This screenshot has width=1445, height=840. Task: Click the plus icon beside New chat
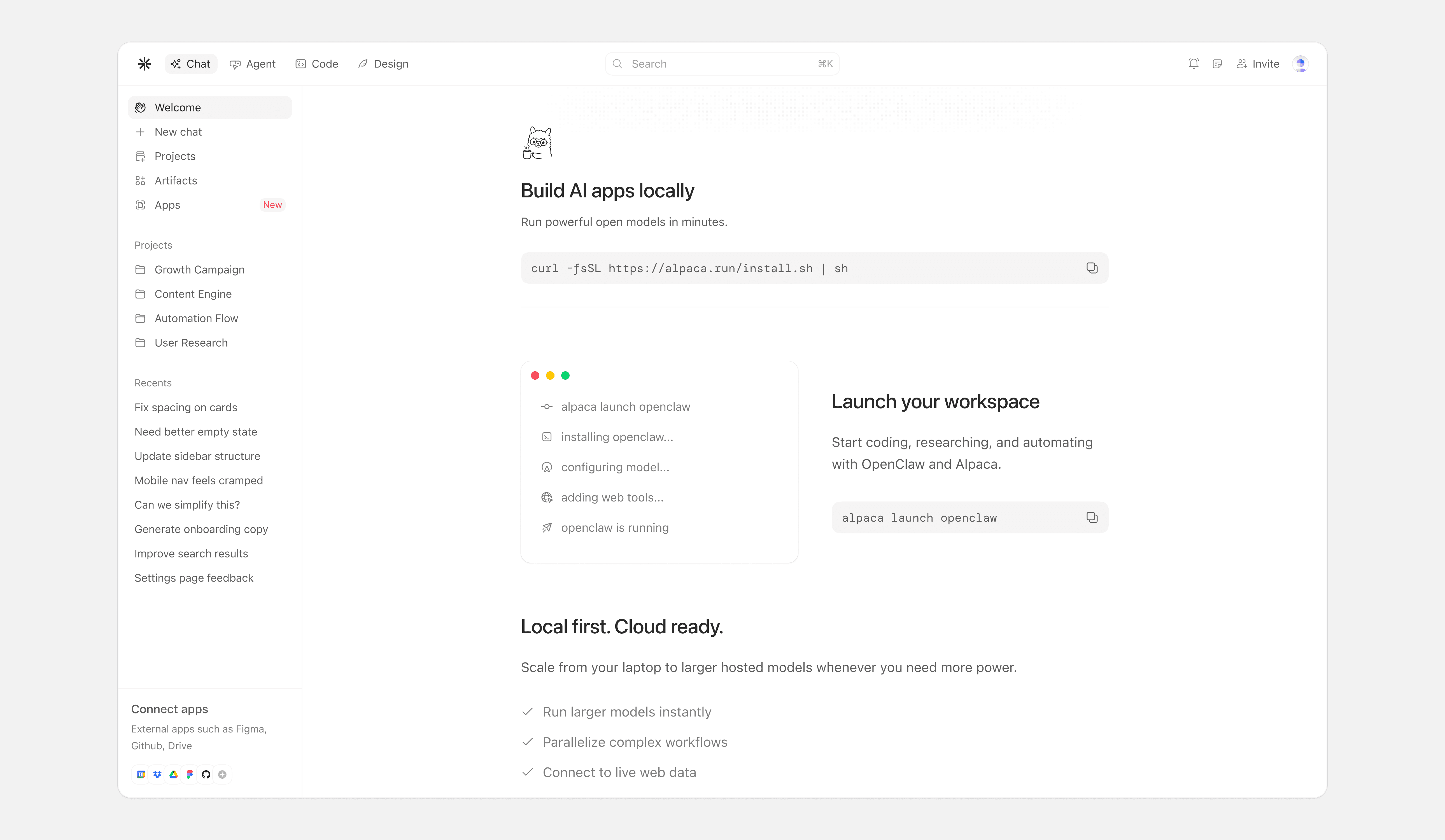pos(140,132)
